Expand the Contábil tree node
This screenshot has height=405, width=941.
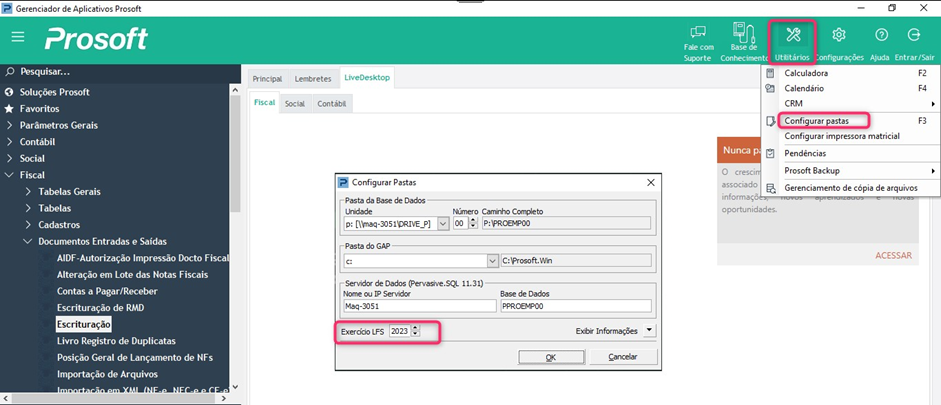(x=10, y=142)
